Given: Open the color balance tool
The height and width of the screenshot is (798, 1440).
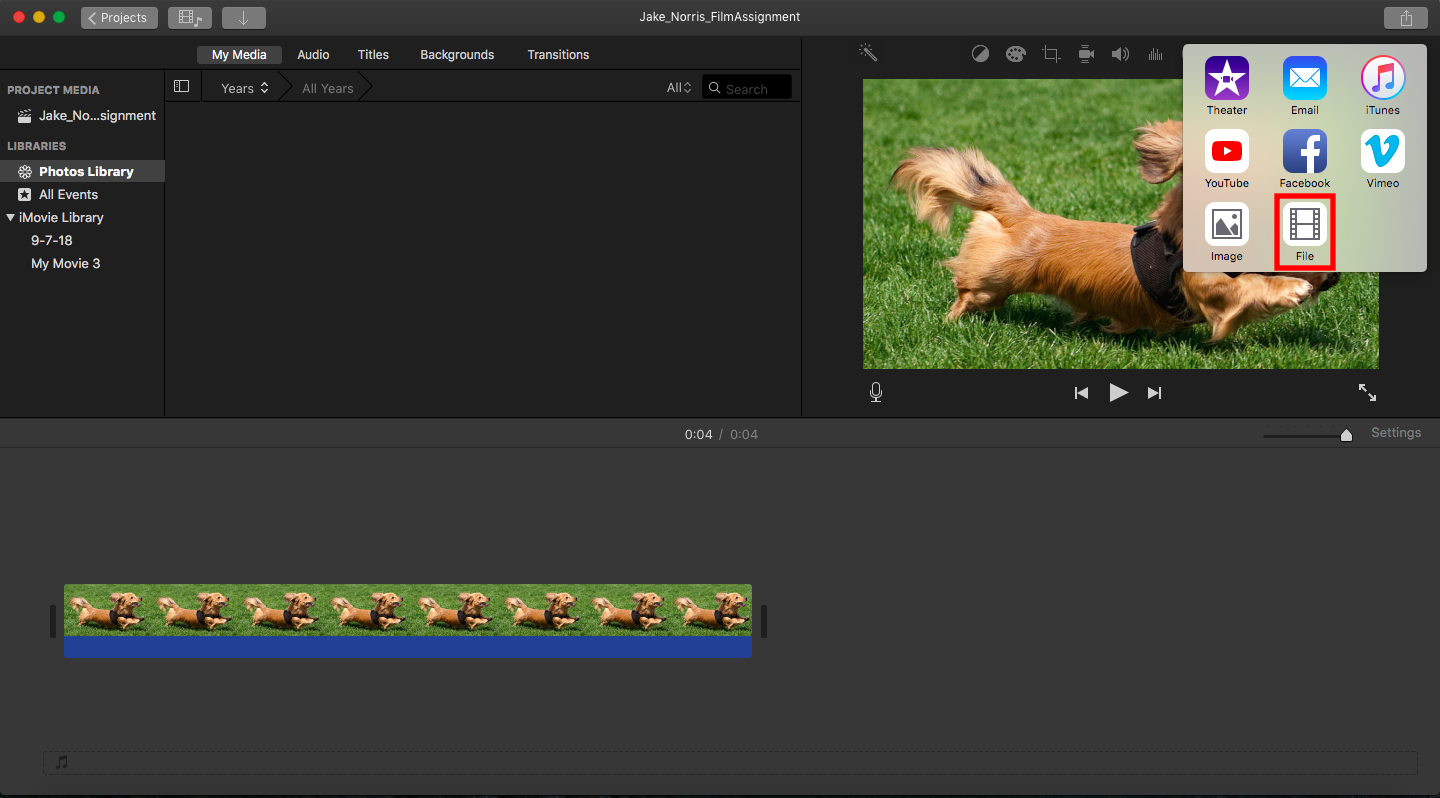Looking at the screenshot, I should coord(980,54).
